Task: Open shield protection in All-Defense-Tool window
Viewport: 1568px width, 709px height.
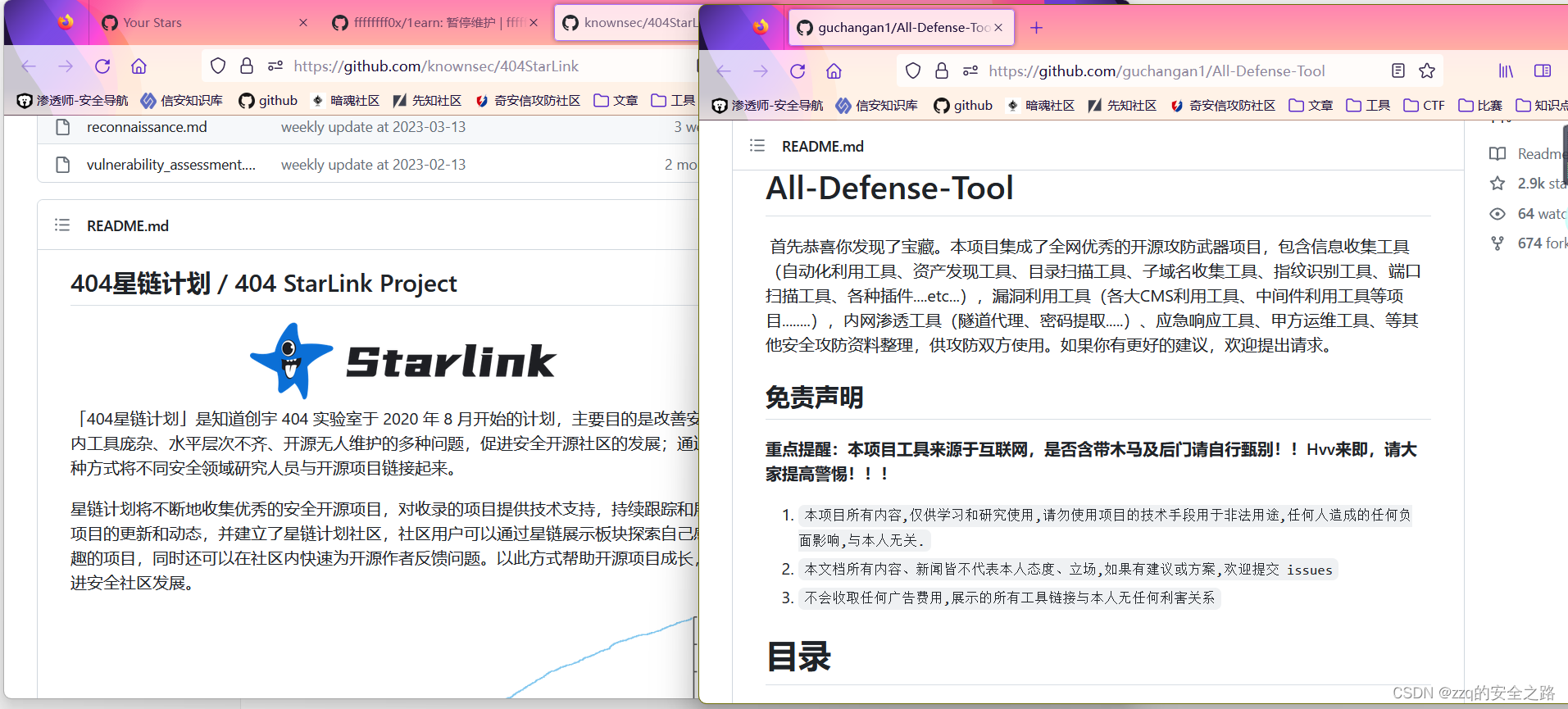Action: click(x=913, y=71)
